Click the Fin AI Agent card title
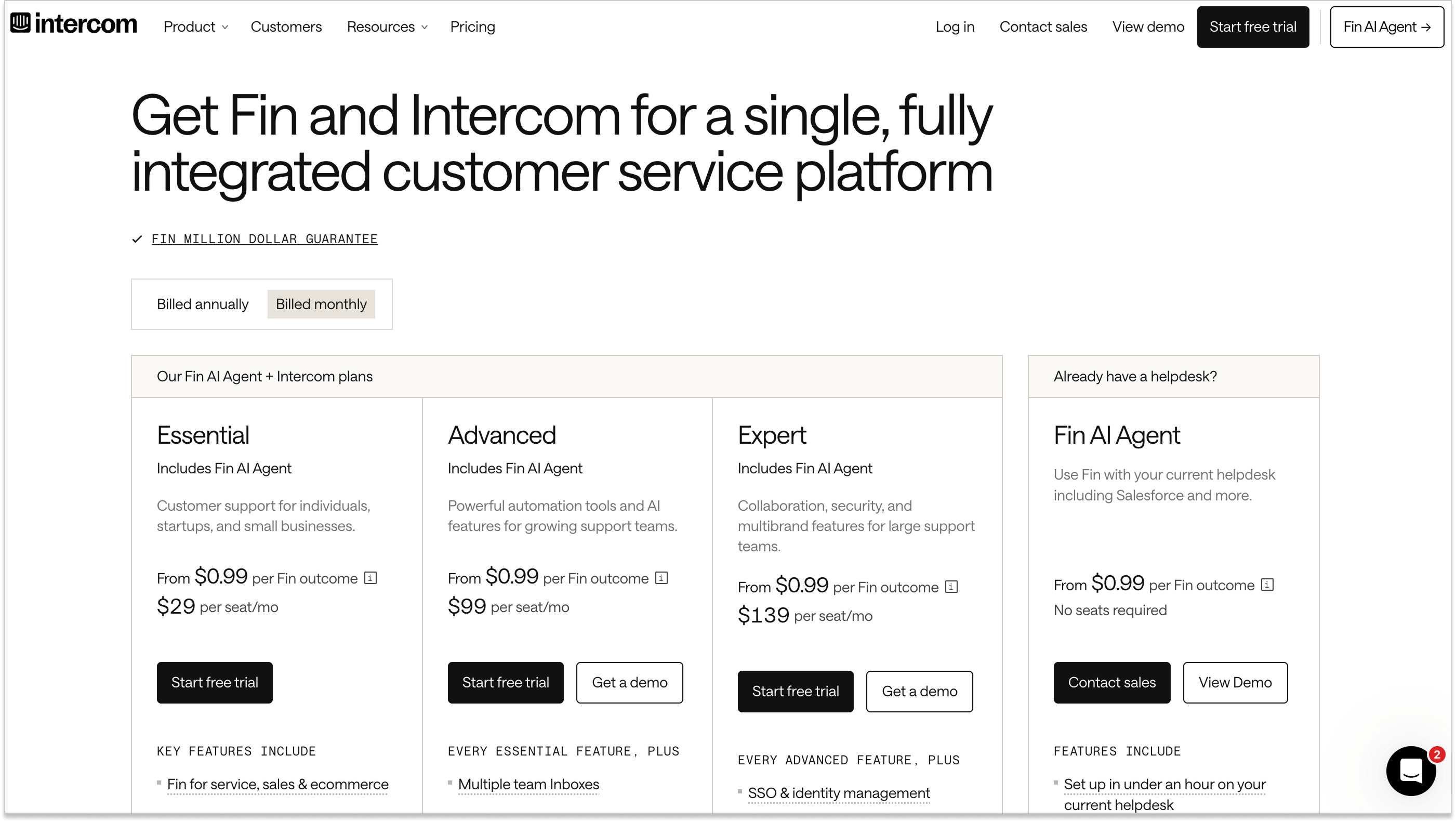Screen dimensions: 1456x822 (1116, 435)
